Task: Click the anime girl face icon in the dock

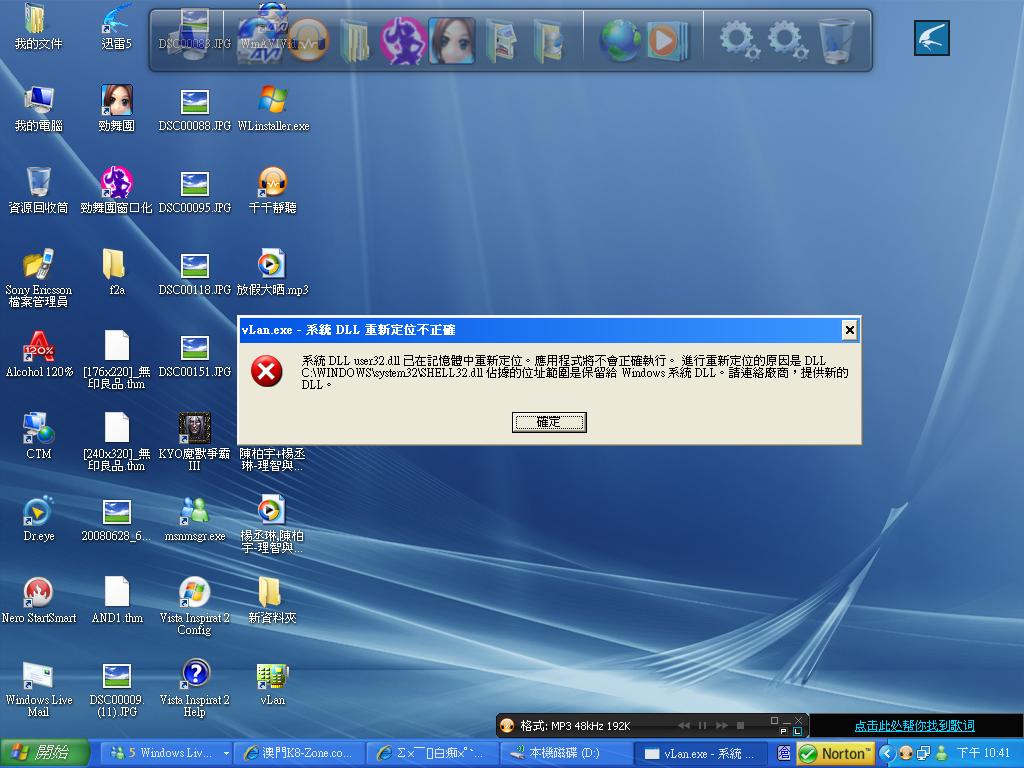Action: point(452,40)
